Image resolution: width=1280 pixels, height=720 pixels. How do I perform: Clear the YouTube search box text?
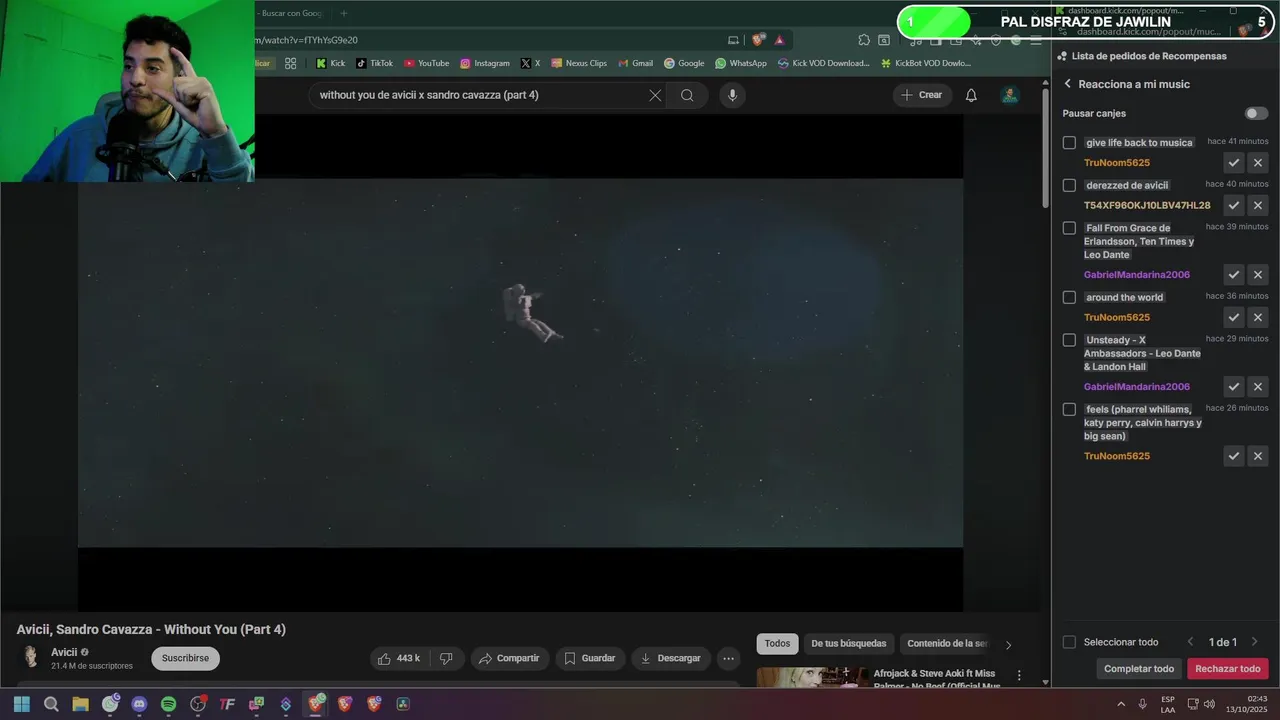coord(655,95)
